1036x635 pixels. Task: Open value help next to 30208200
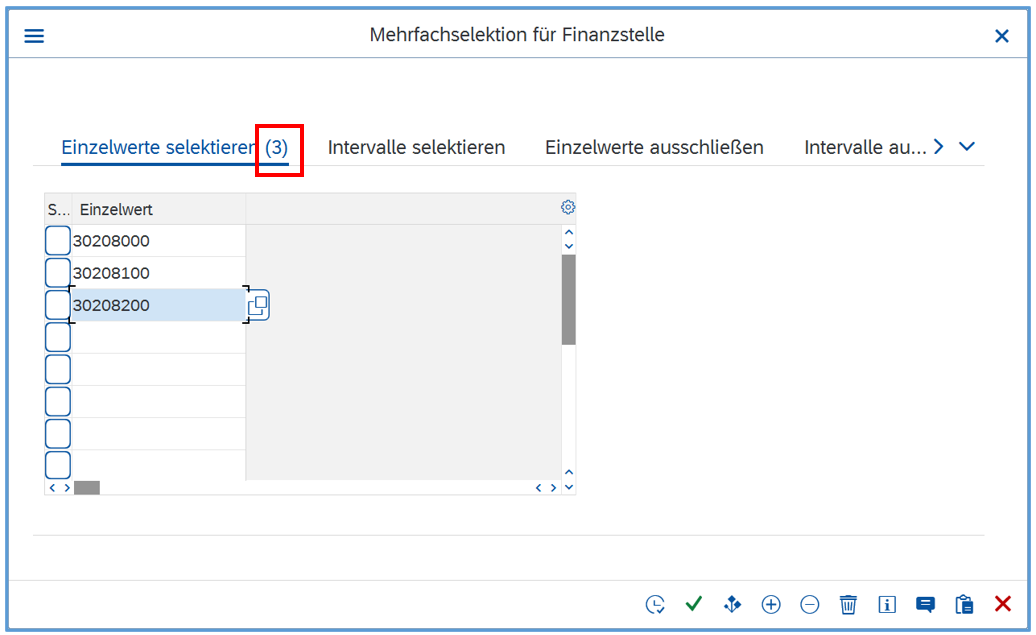(258, 306)
